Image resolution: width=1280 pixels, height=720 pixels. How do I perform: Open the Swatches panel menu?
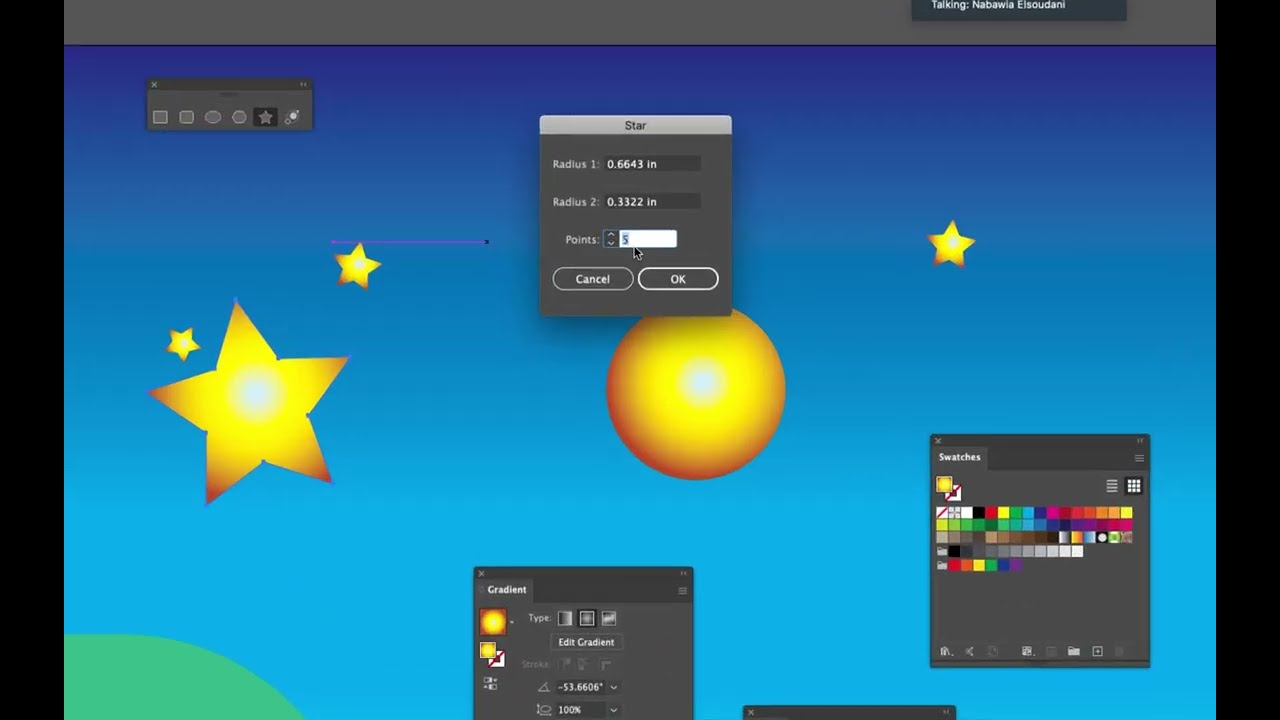pos(1139,458)
